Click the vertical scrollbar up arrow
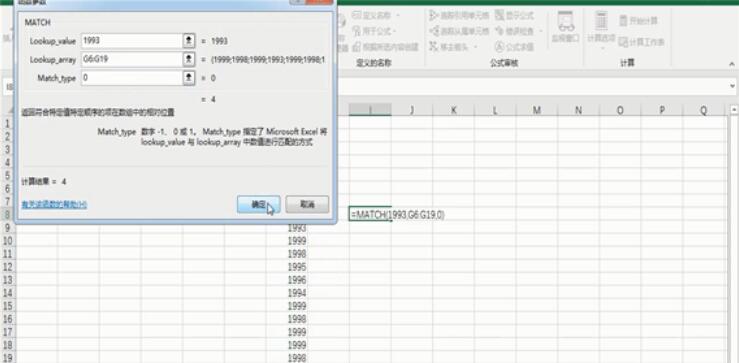 (733, 109)
